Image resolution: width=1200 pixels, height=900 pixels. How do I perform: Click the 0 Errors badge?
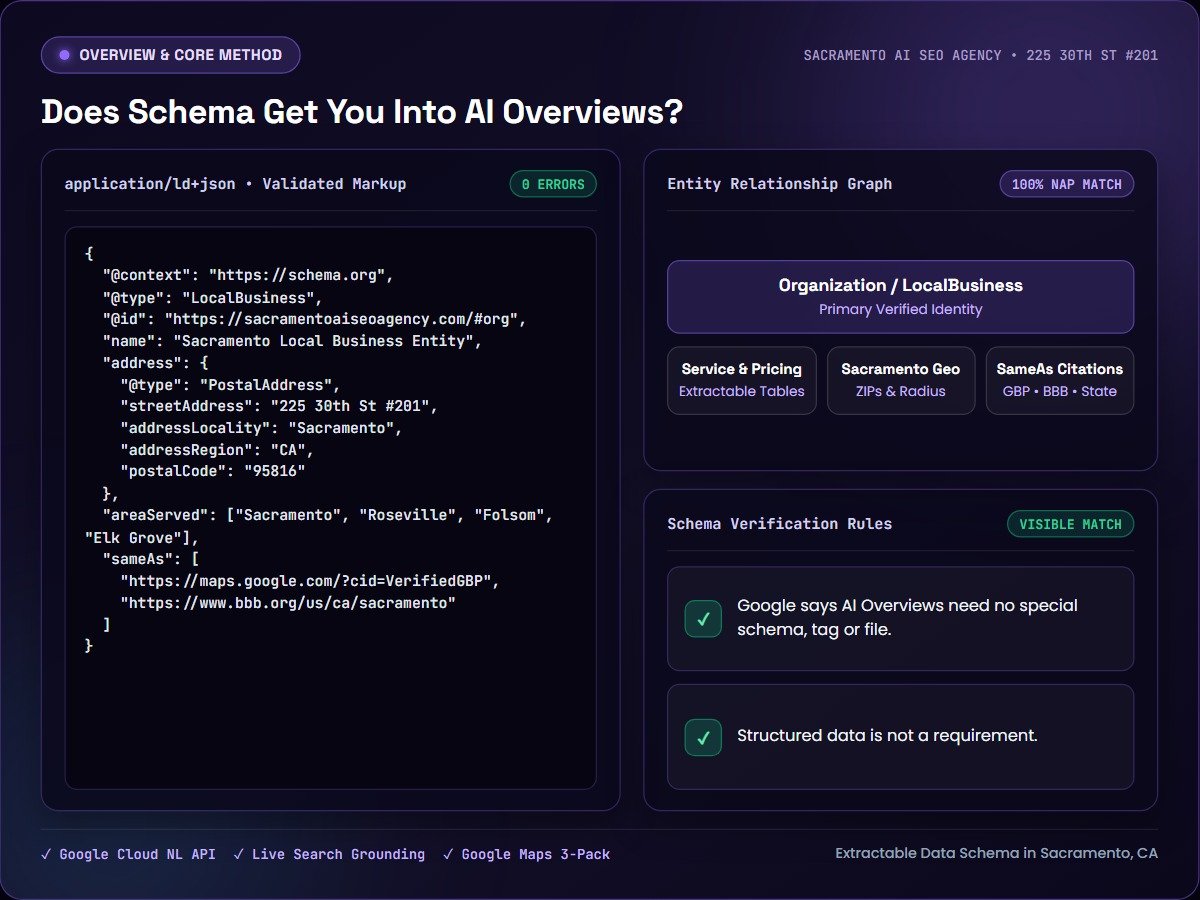(x=553, y=184)
